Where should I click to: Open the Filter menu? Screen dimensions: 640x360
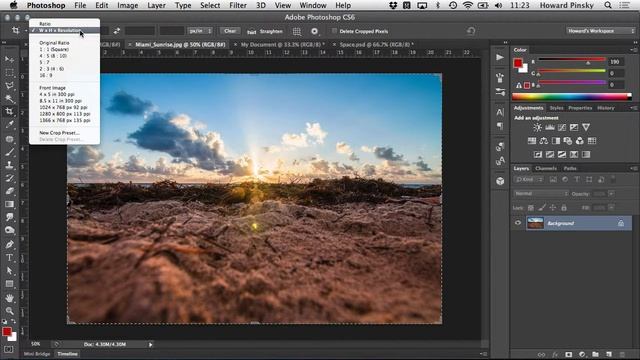pyautogui.click(x=238, y=5)
